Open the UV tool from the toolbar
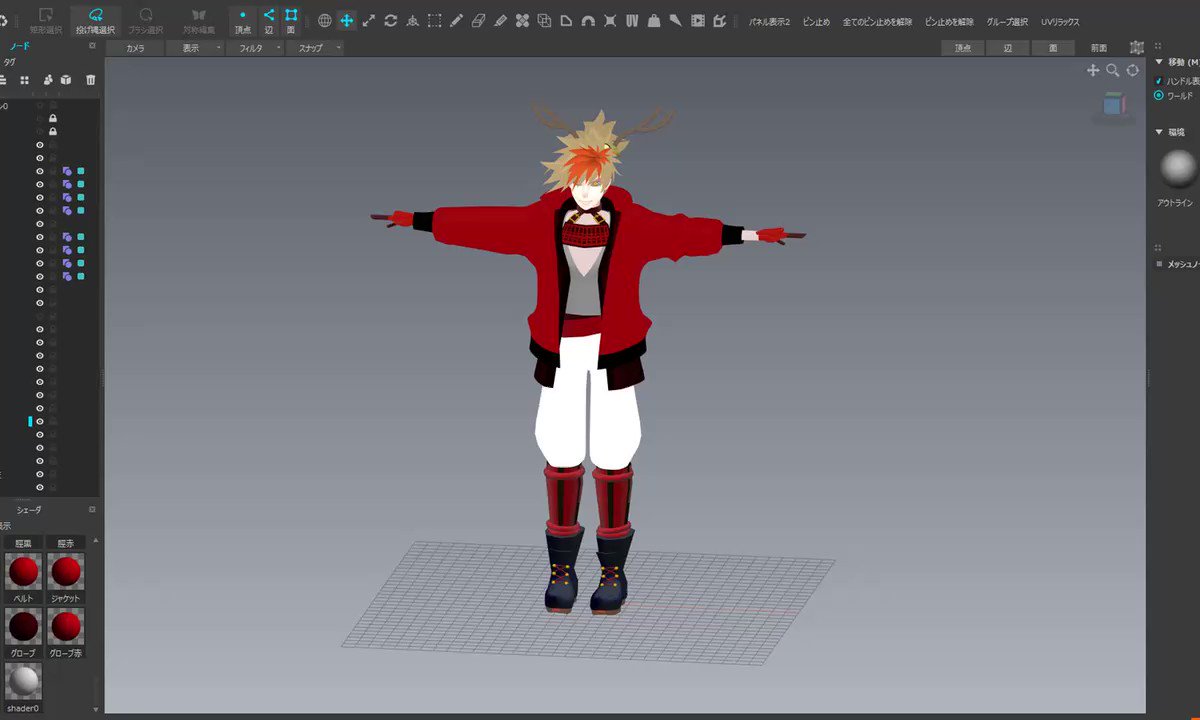 click(632, 20)
